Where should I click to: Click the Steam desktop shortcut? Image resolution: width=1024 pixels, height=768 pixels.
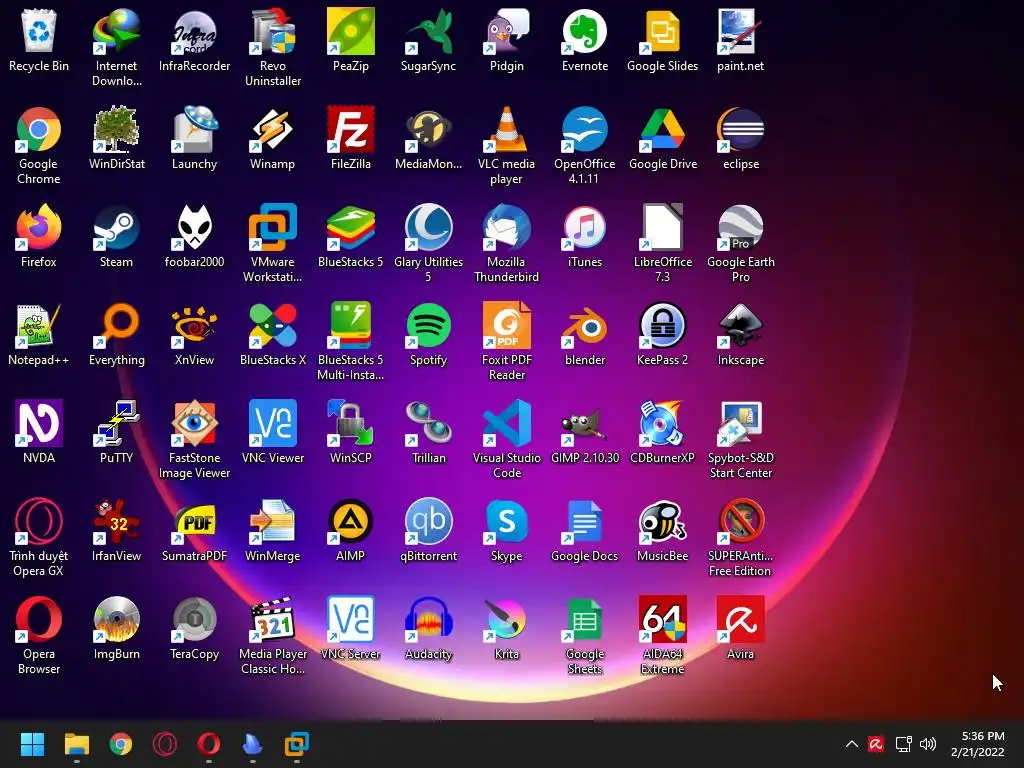pyautogui.click(x=116, y=227)
